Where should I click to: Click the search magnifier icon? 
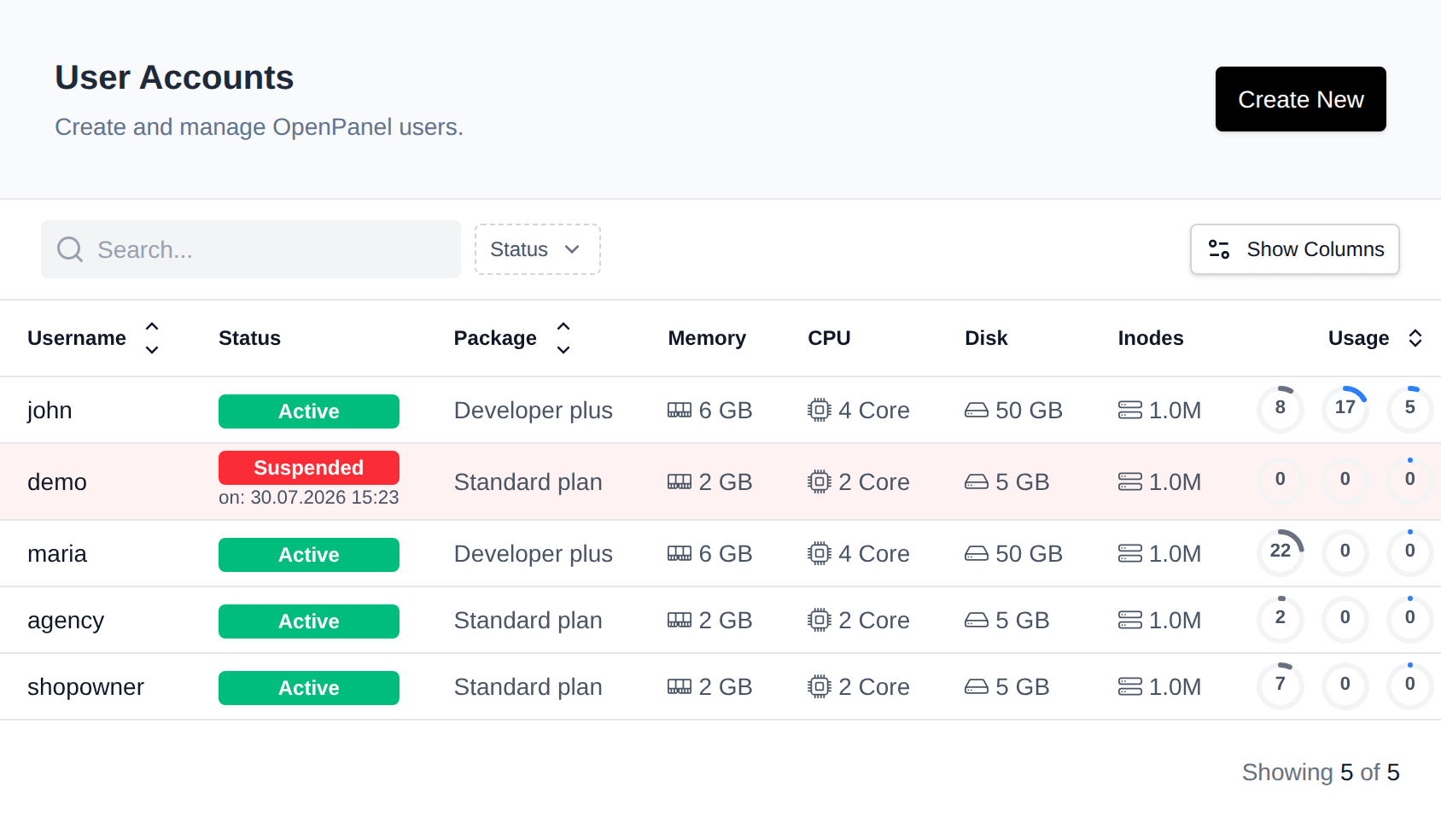(x=70, y=249)
